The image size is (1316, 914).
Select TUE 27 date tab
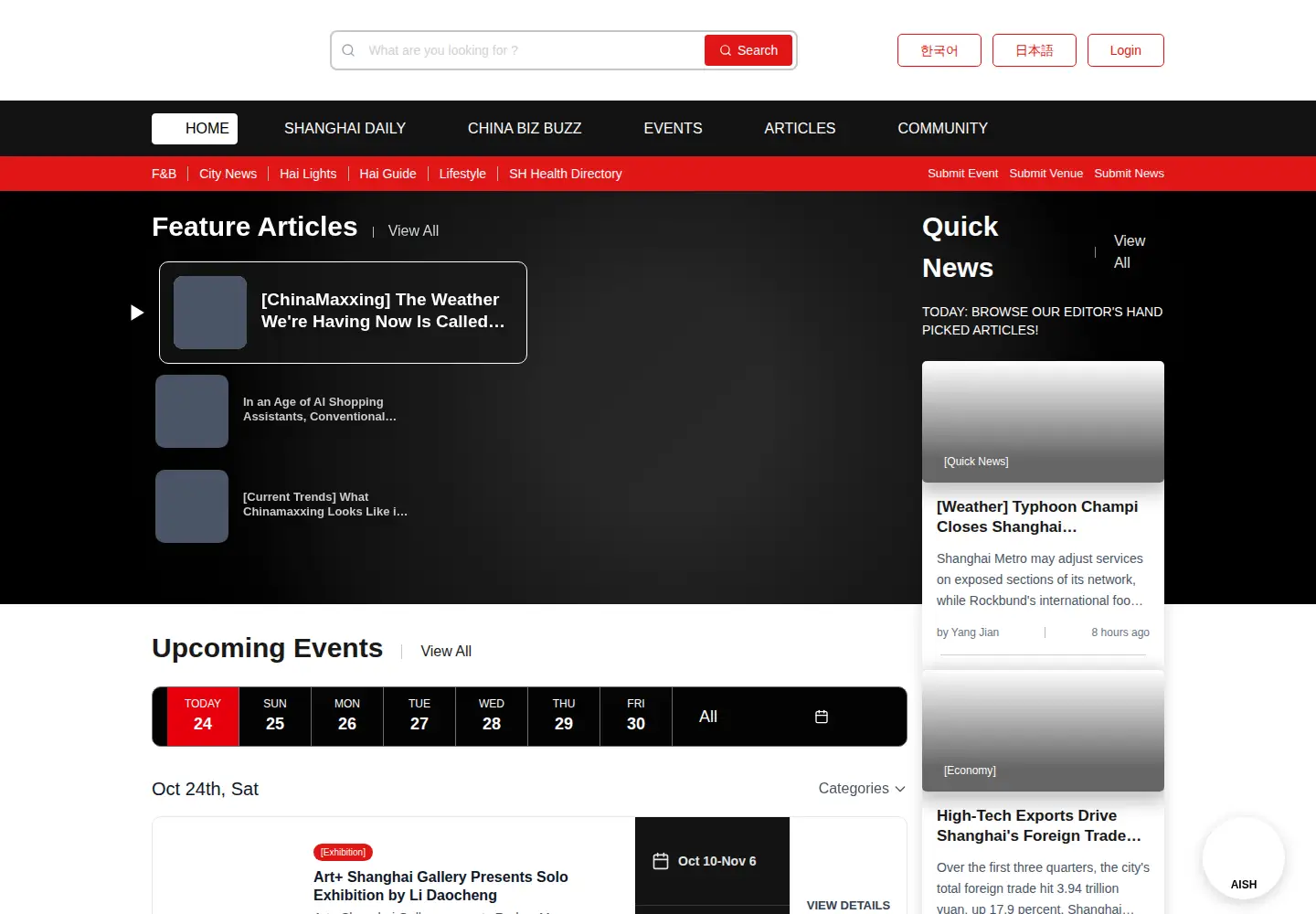click(x=419, y=717)
